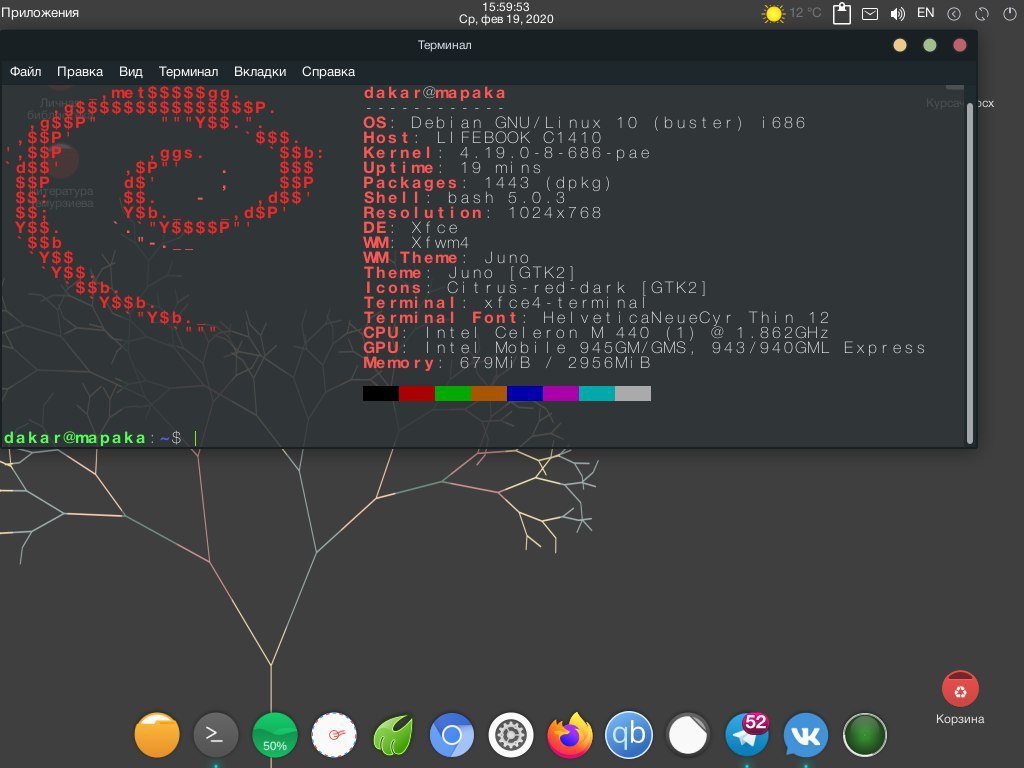Open the white circle notes icon in dock
Viewport: 1024px width, 768px height.
[x=688, y=735]
